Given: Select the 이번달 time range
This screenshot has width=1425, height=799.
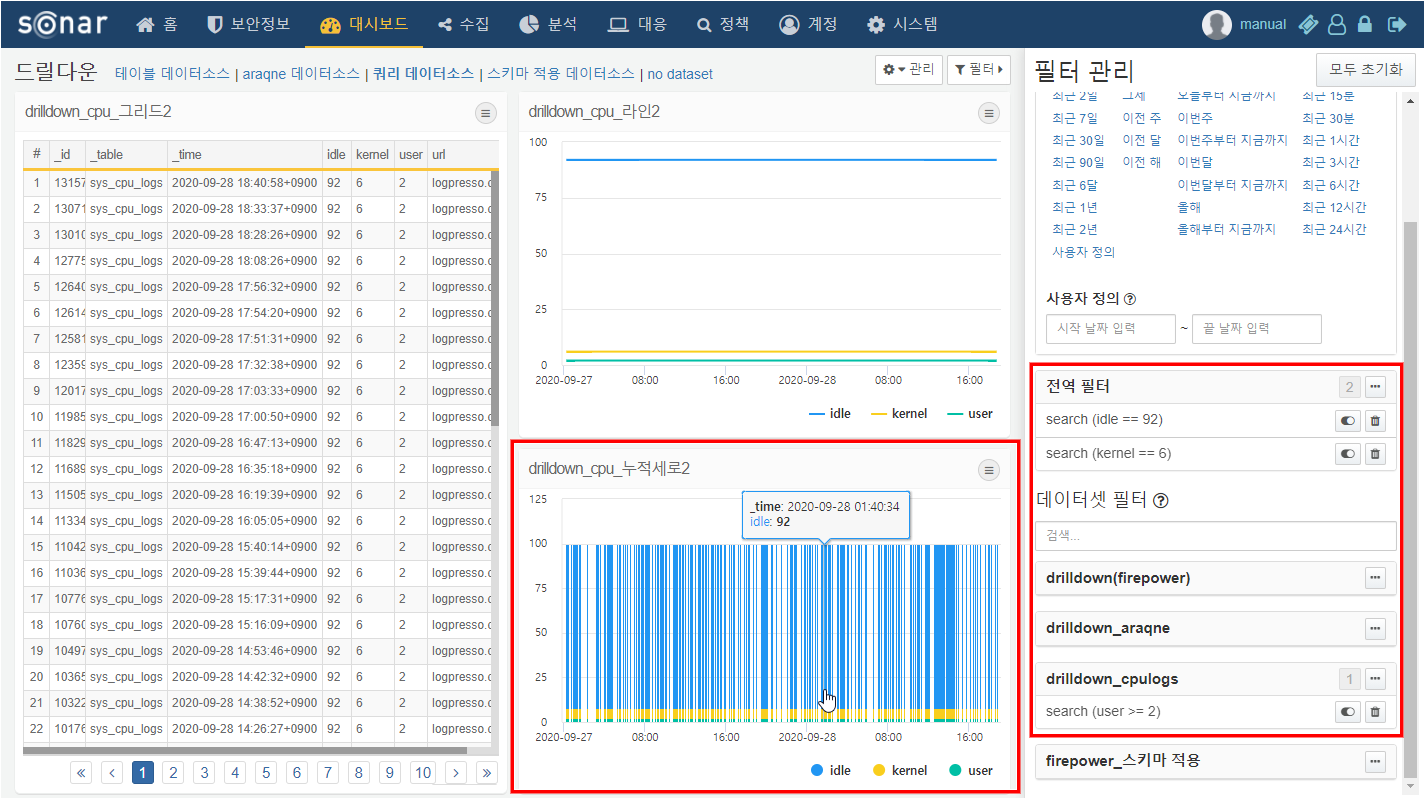Looking at the screenshot, I should 1195,162.
